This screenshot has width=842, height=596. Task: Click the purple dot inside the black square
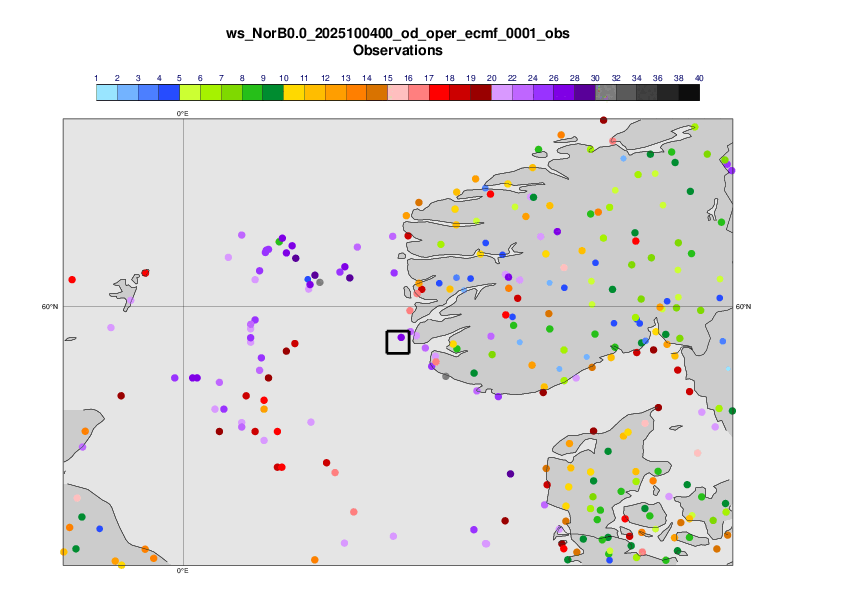click(x=401, y=338)
